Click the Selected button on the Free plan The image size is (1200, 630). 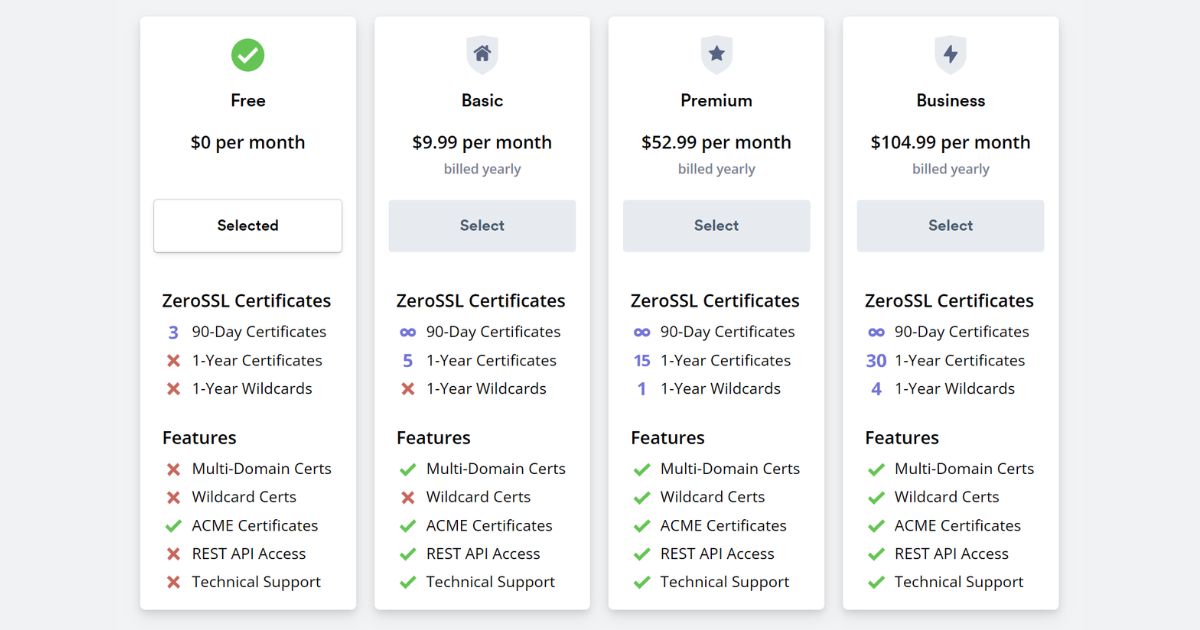pyautogui.click(x=247, y=226)
